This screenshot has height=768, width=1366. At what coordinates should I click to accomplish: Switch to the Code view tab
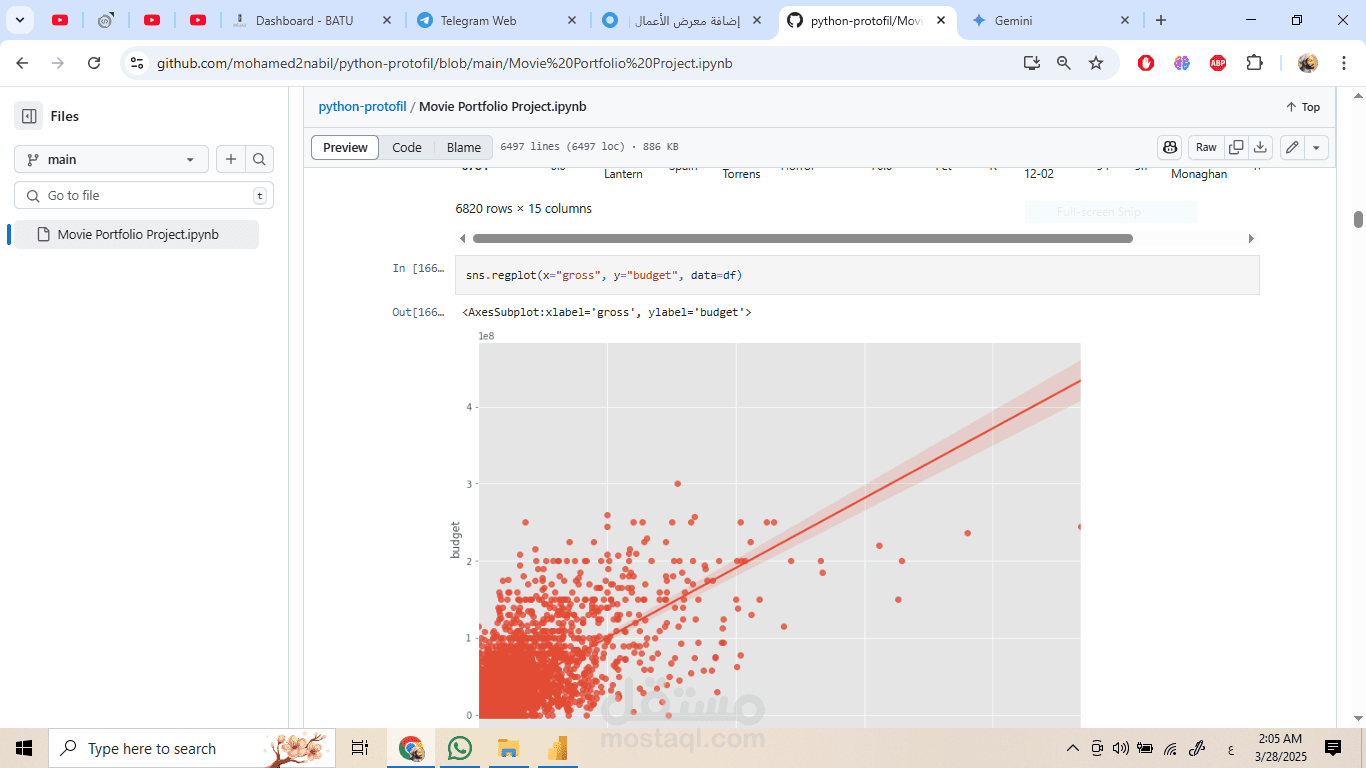(x=407, y=147)
